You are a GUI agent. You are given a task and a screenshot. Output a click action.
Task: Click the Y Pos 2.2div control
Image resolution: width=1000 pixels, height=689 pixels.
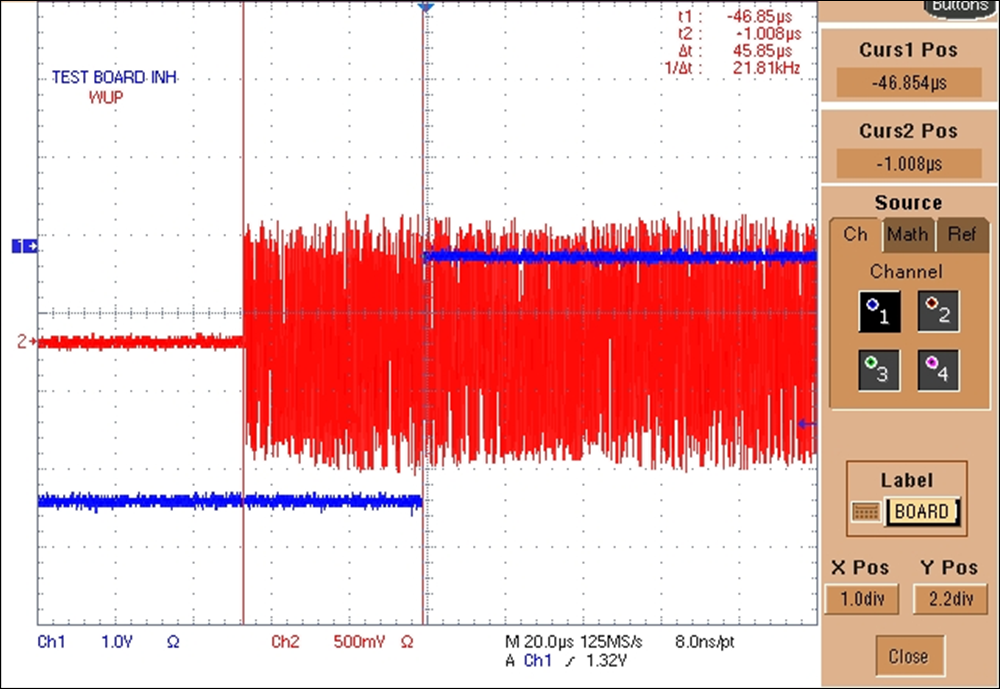coord(948,599)
